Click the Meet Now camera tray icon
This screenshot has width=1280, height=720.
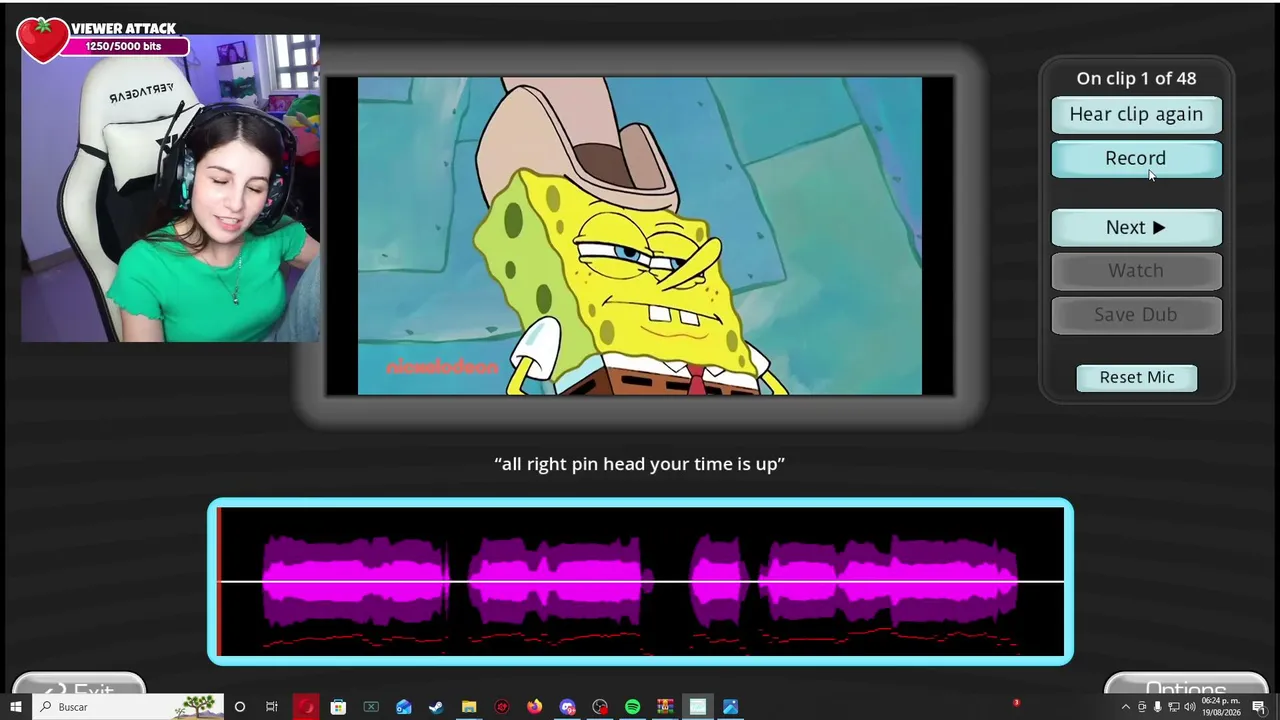(x=1142, y=707)
